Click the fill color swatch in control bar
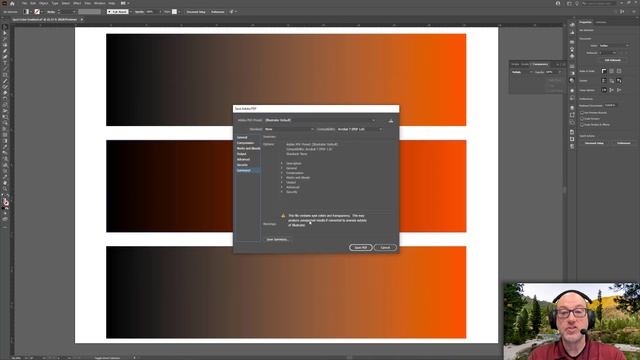640x360 pixels. pyautogui.click(x=26, y=12)
